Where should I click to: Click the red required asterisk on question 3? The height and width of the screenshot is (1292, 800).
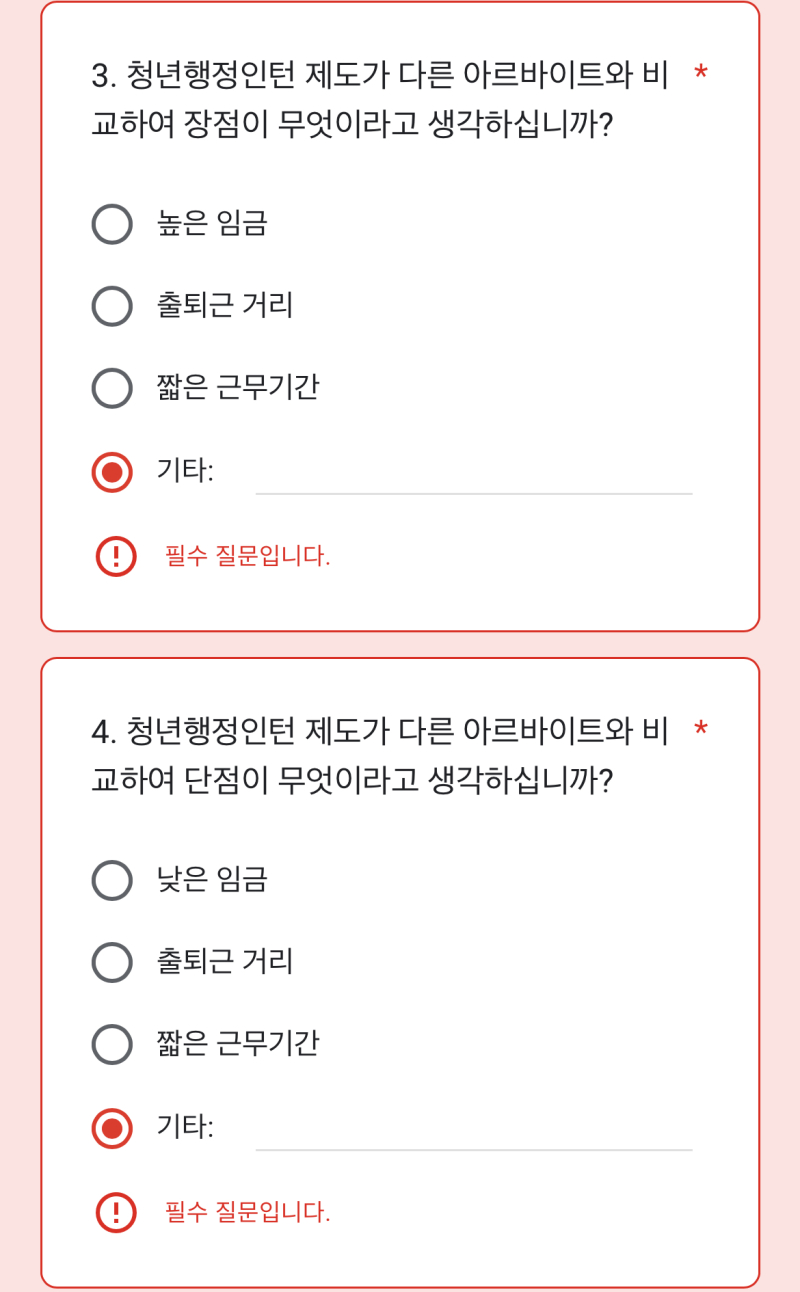[701, 73]
